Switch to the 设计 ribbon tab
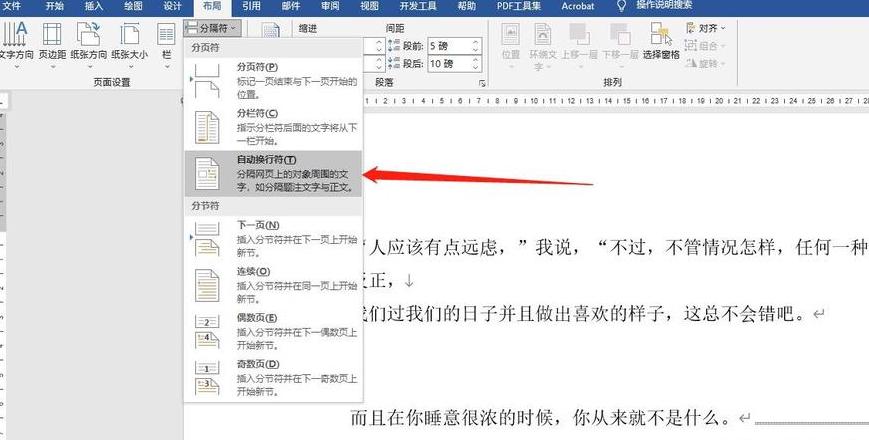Viewport: 869px width, 440px height. tap(172, 6)
